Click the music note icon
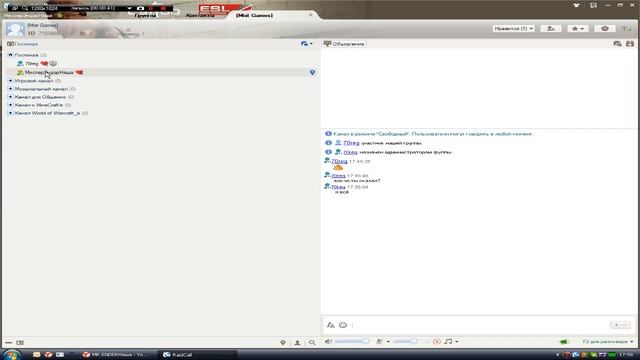640x360 pixels. pos(448,342)
